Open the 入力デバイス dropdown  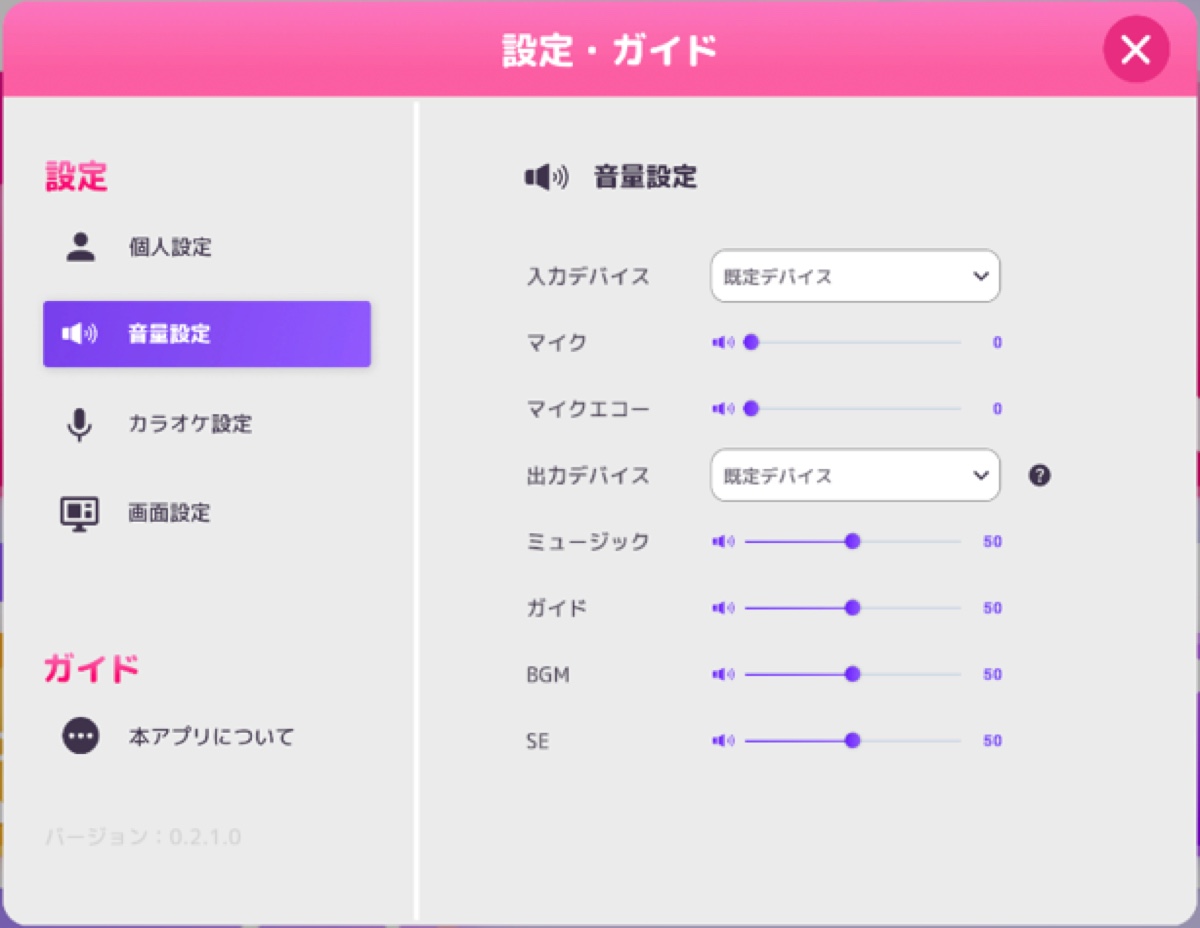coord(854,276)
